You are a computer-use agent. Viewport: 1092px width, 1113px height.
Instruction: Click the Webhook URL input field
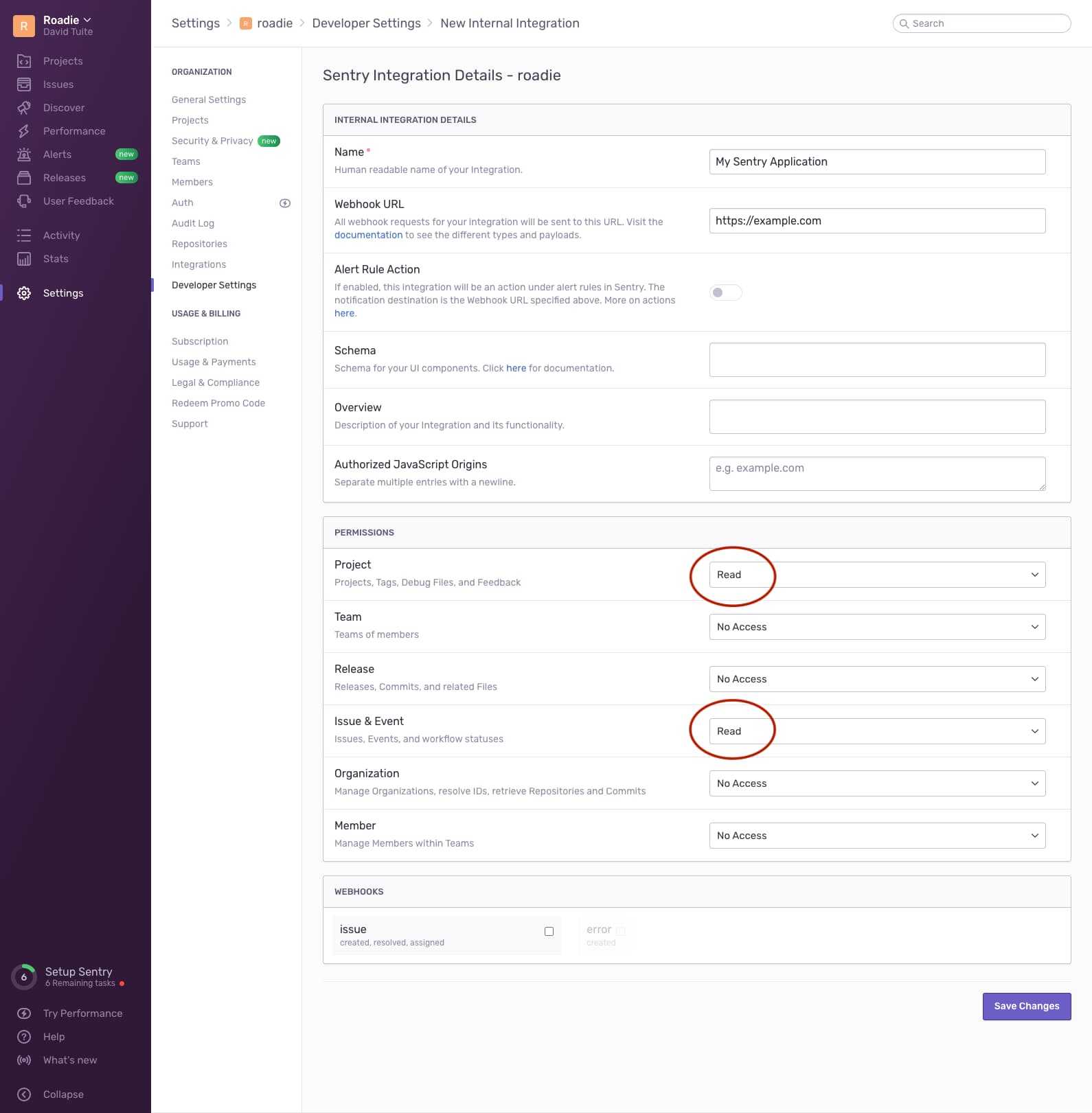877,221
